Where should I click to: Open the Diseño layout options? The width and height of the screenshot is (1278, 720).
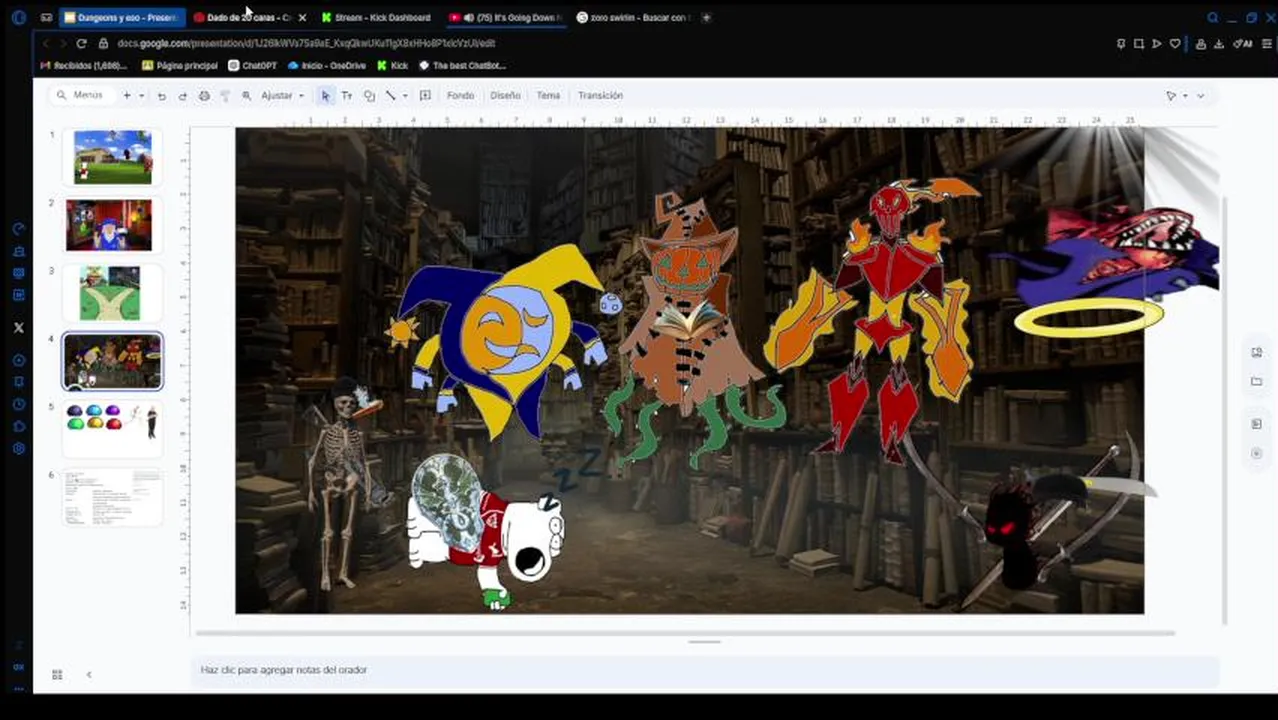[x=505, y=96]
